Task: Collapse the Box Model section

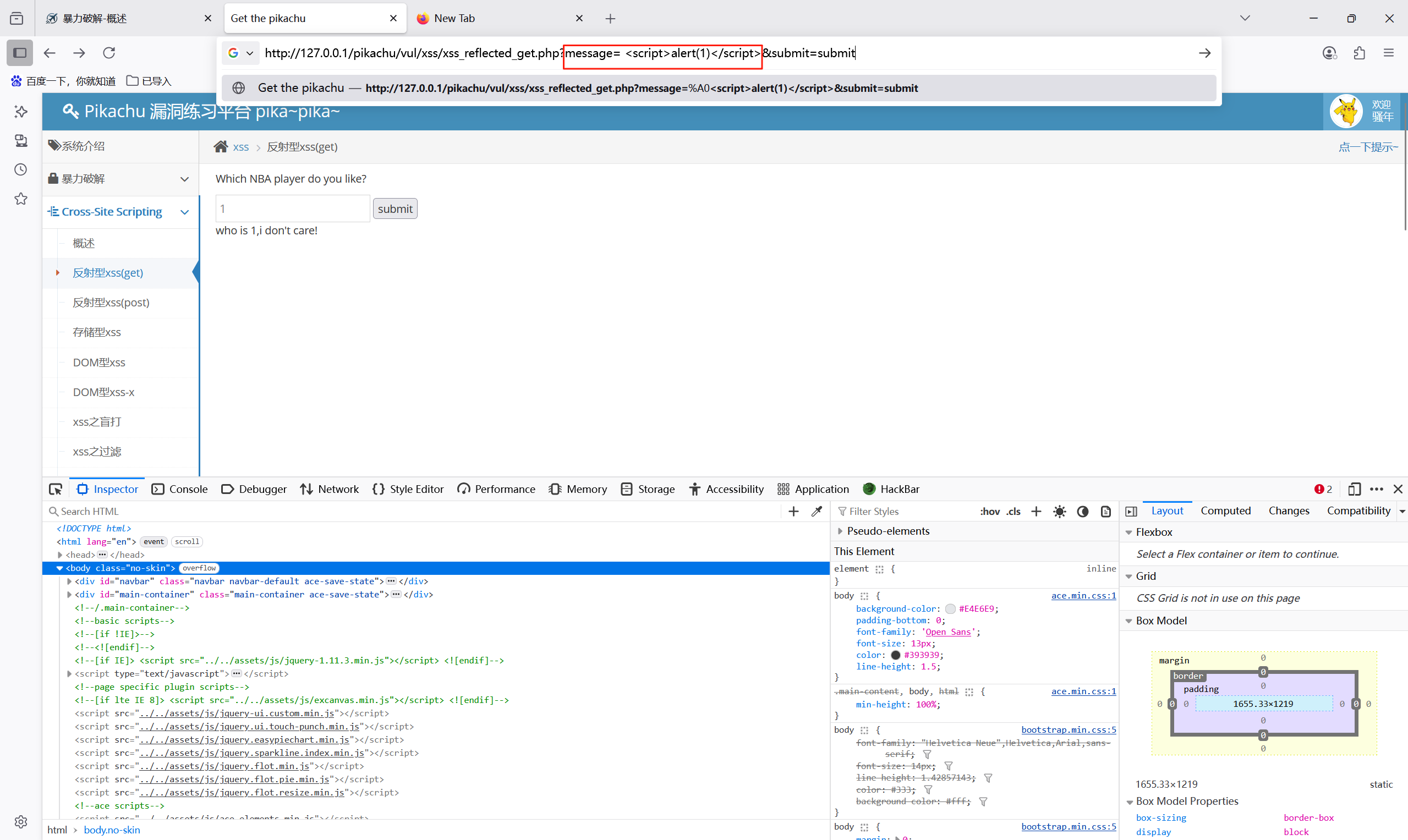Action: click(1128, 621)
